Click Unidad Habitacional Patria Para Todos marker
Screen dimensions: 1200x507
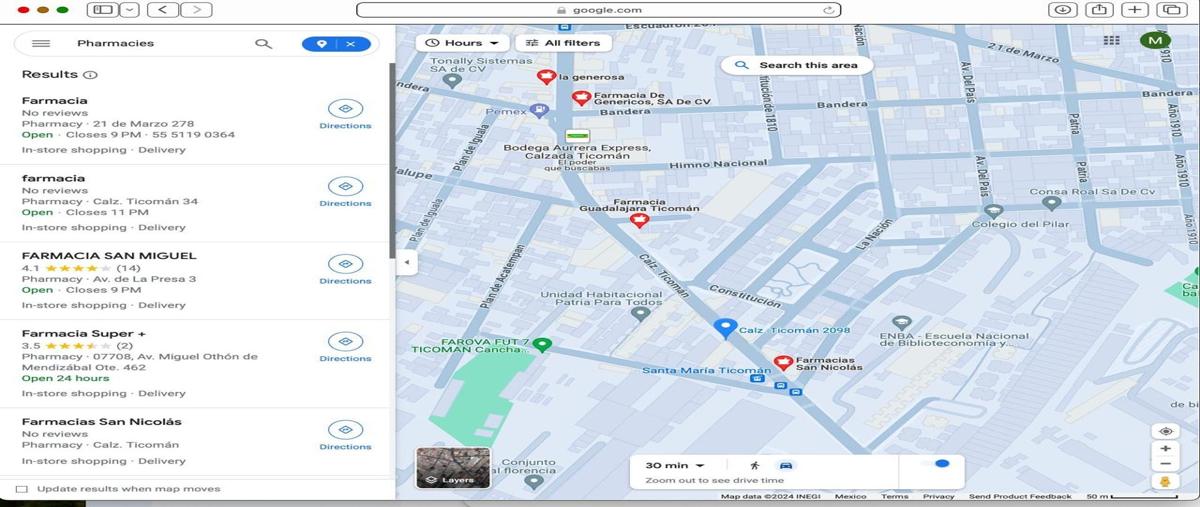641,313
